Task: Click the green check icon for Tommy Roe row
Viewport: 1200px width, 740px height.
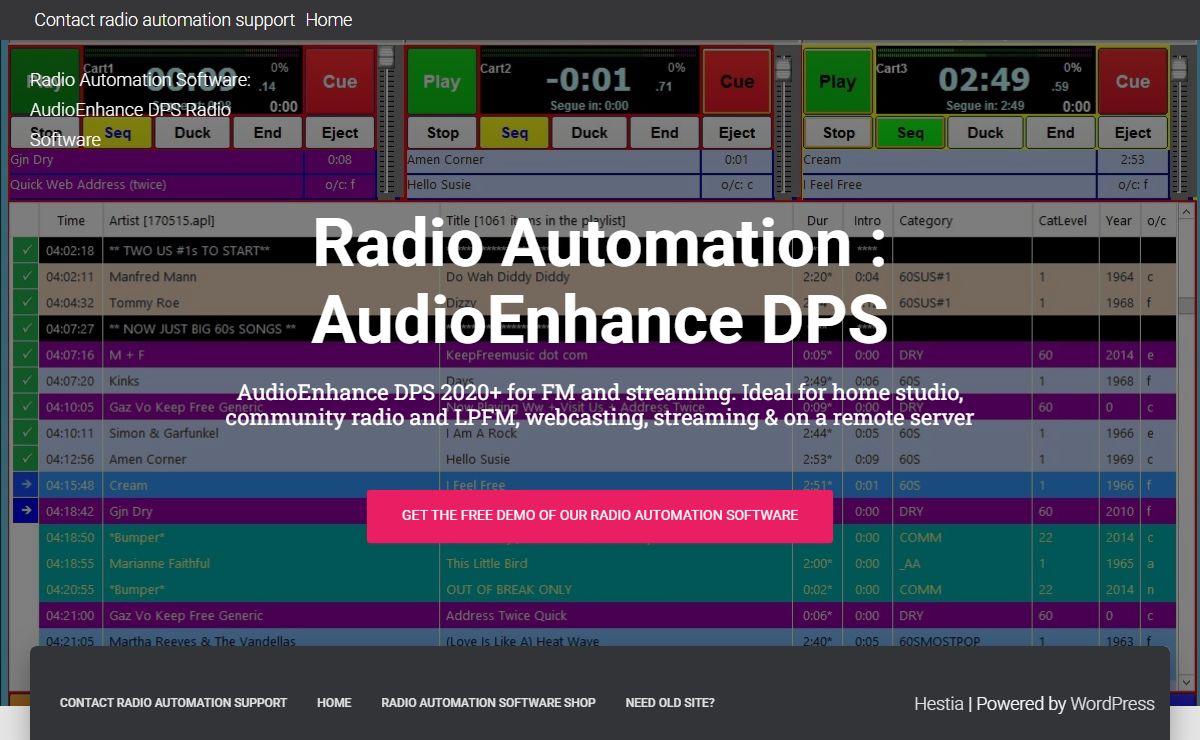Action: [26, 303]
